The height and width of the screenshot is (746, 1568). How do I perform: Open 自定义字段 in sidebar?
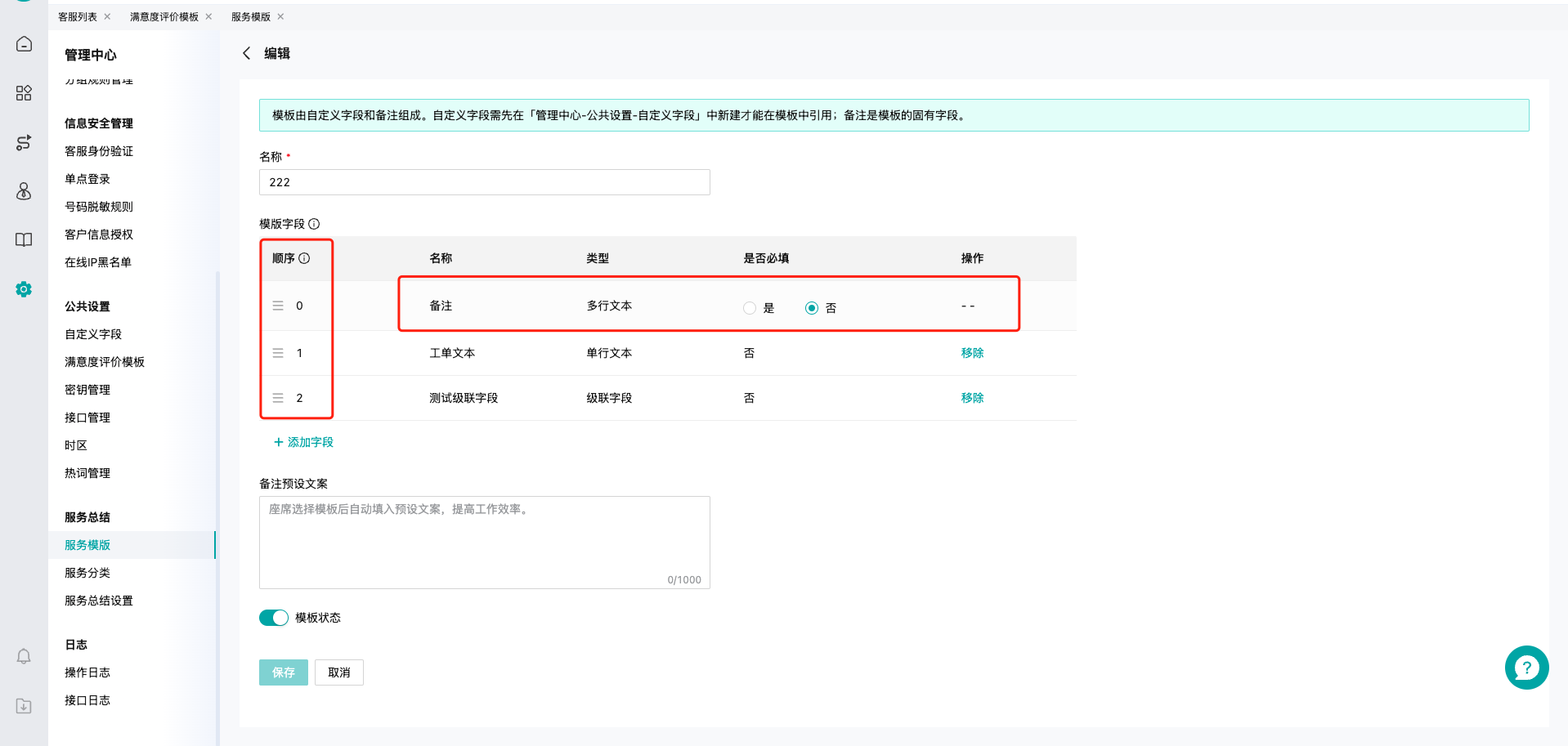pos(93,334)
